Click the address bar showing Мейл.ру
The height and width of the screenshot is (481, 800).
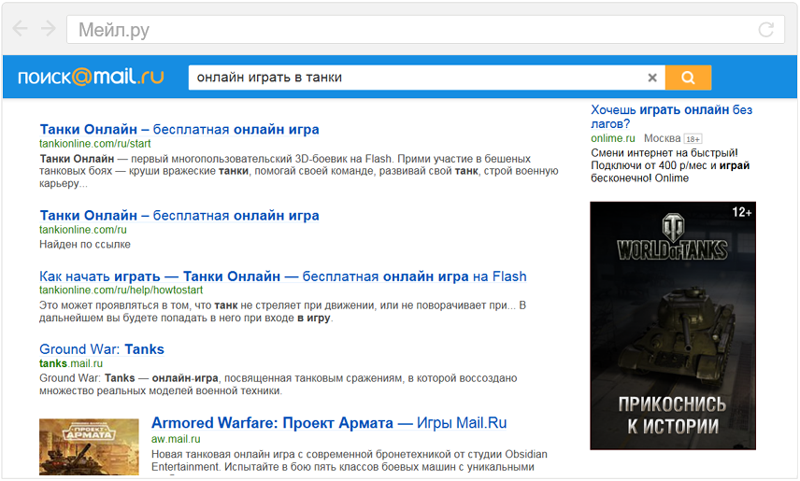pos(426,30)
